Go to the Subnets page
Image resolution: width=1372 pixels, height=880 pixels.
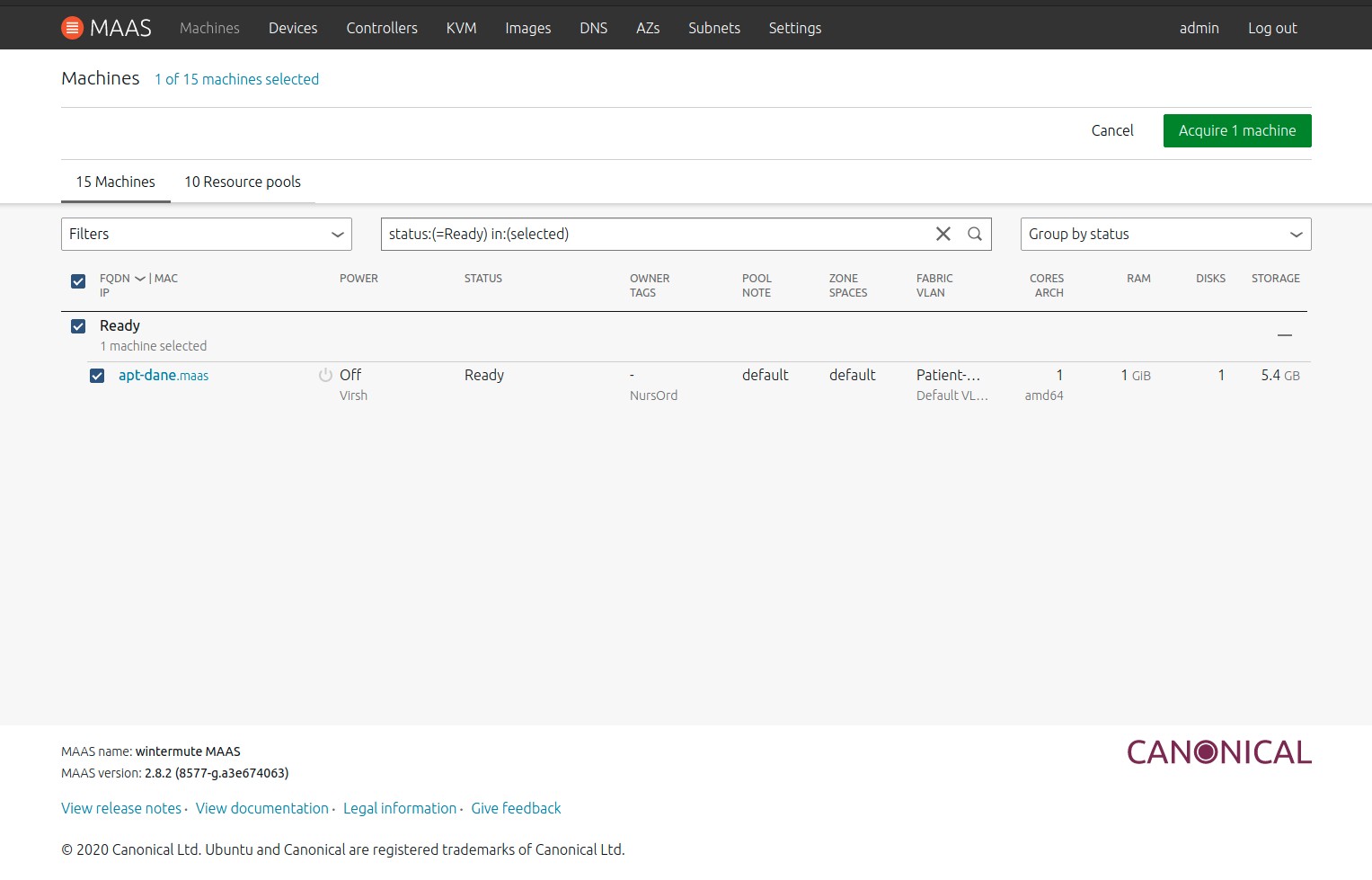pos(713,28)
